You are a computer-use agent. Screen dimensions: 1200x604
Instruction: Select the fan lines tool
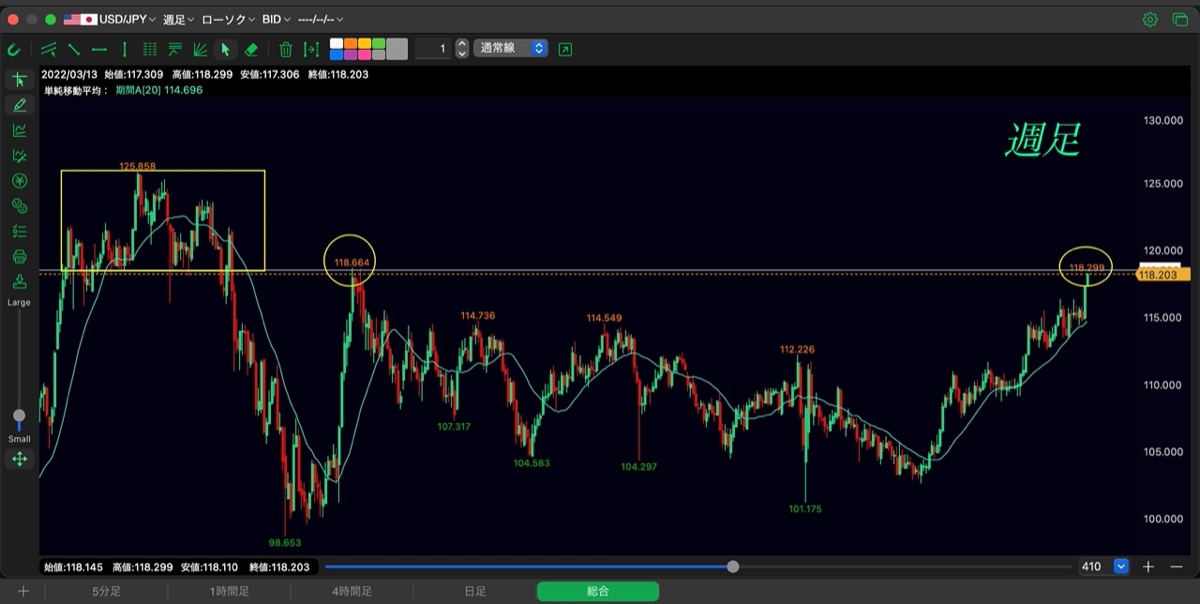tap(200, 49)
